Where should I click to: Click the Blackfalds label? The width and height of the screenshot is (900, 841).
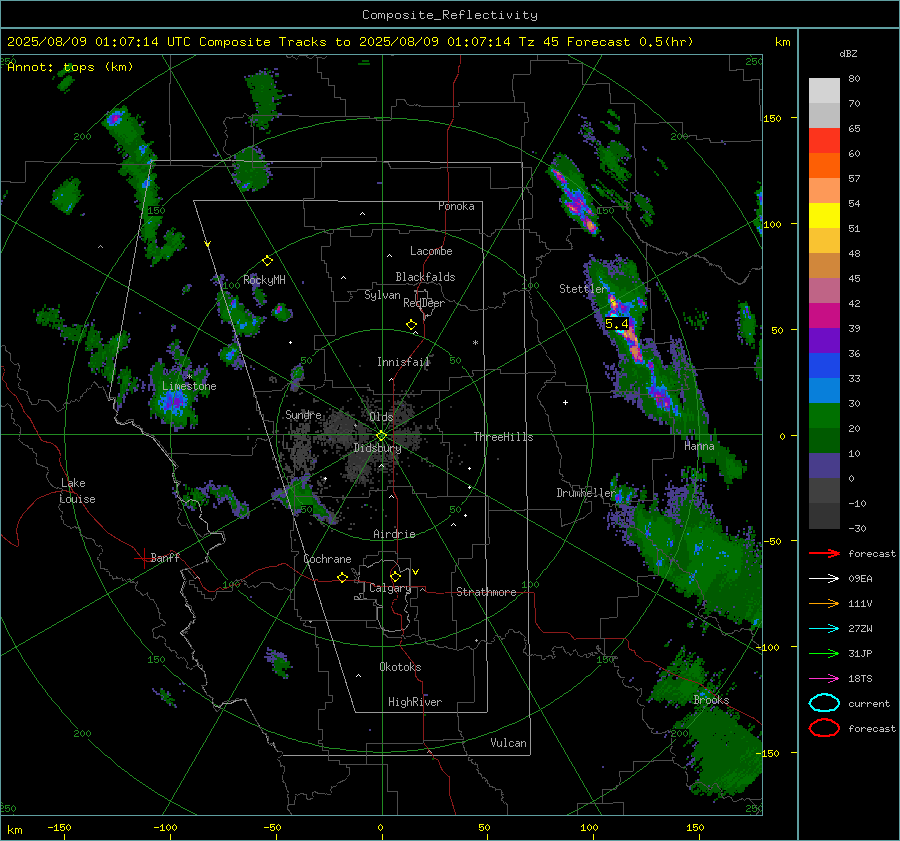[425, 277]
